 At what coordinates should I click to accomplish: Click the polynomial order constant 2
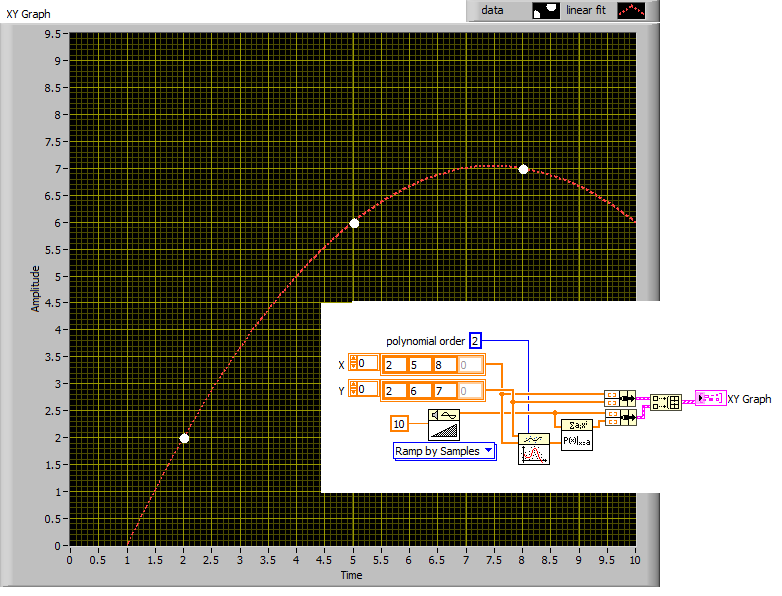tap(475, 341)
